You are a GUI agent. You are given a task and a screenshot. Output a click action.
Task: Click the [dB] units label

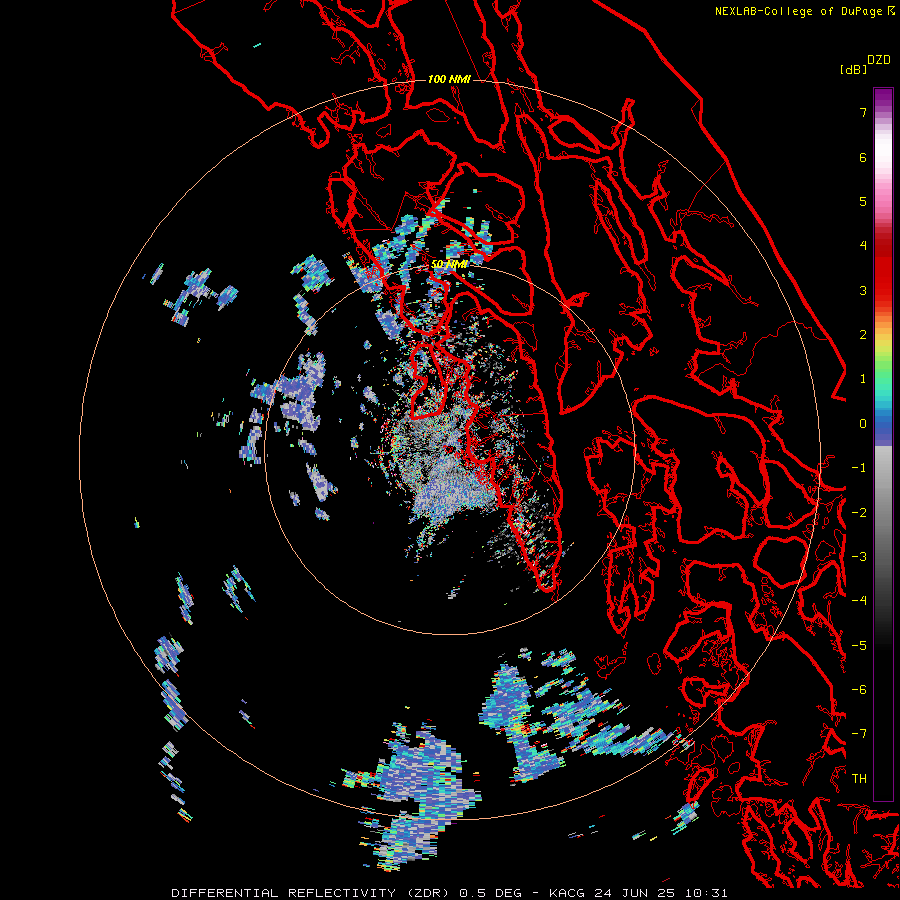pos(853,69)
